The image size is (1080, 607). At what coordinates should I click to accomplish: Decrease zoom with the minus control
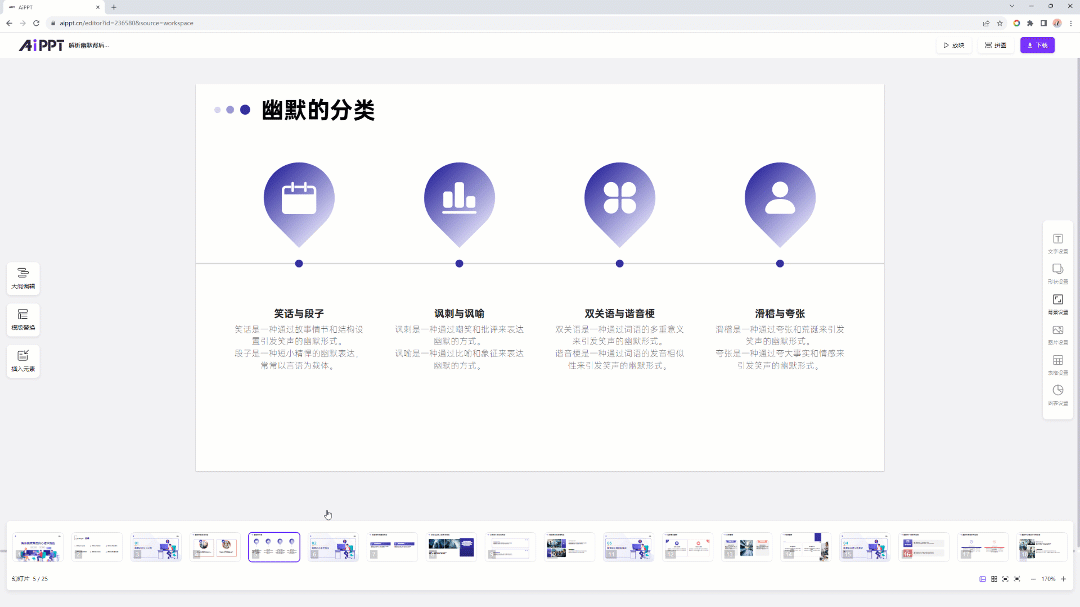click(1033, 578)
